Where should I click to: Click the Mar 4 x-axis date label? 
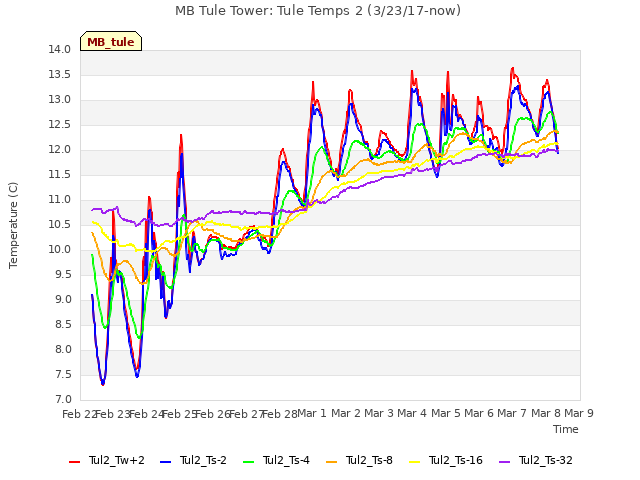point(412,413)
